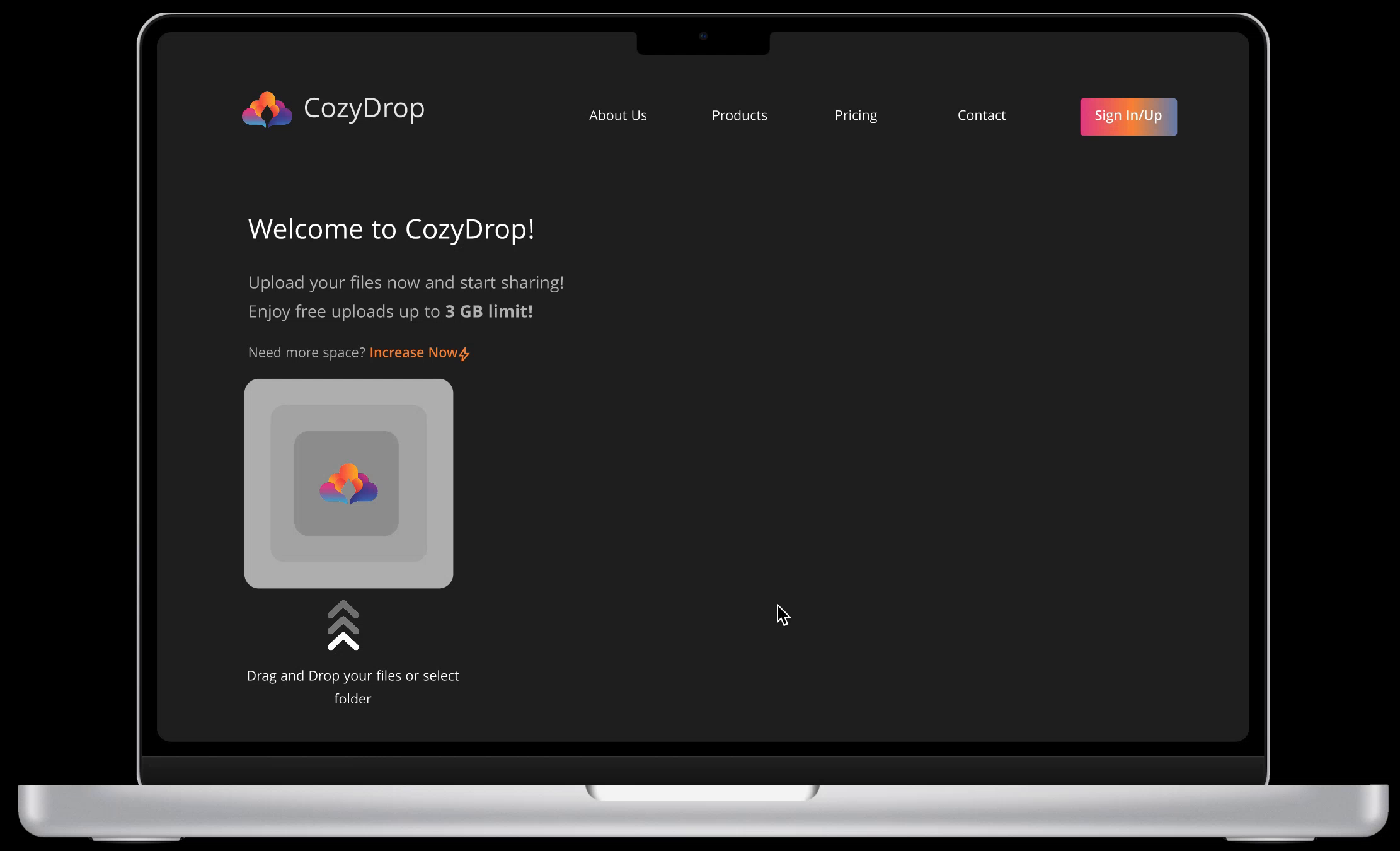Click the CozyDrop brand name text

click(364, 108)
